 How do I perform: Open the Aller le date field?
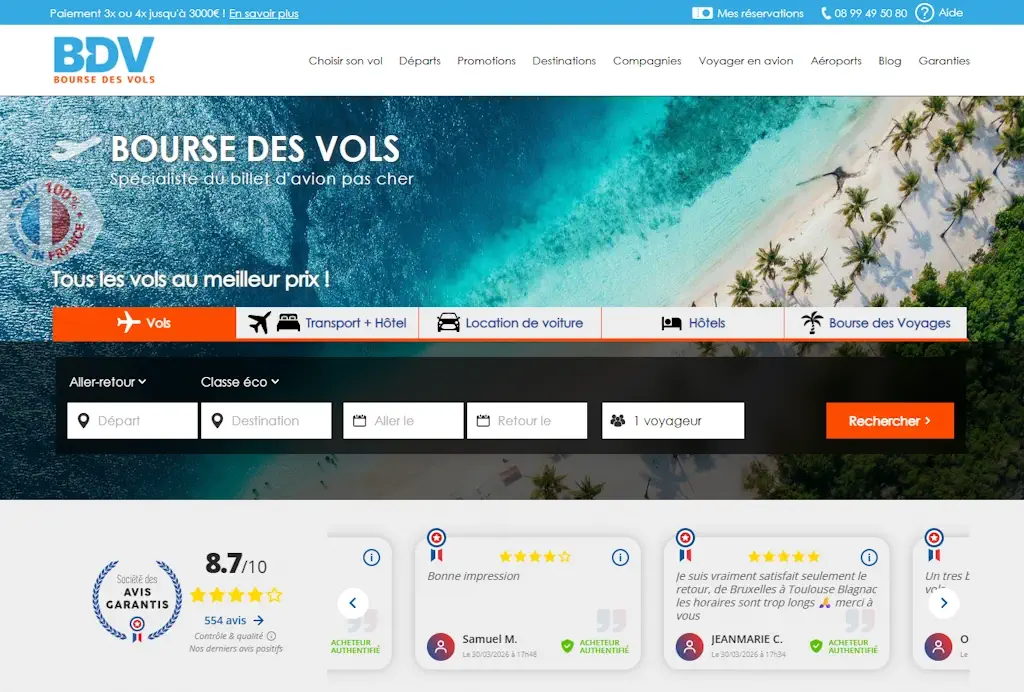click(x=404, y=420)
